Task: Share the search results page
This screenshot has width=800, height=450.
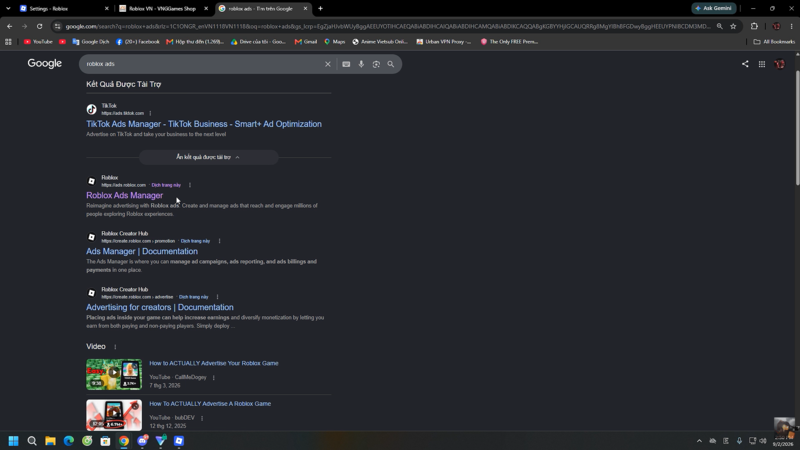Action: point(745,64)
